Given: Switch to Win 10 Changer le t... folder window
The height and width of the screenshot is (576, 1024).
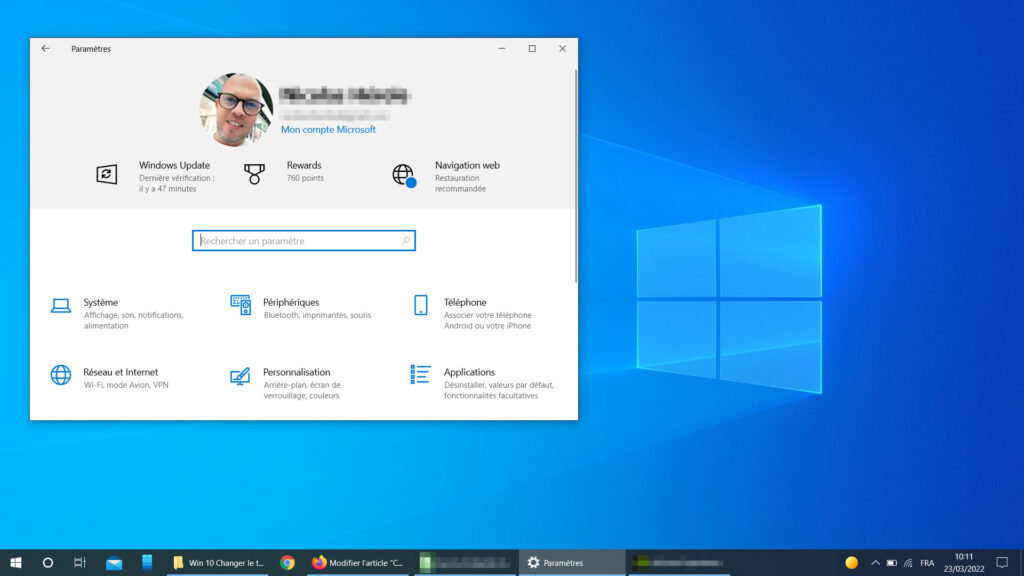Looking at the screenshot, I should 218,562.
